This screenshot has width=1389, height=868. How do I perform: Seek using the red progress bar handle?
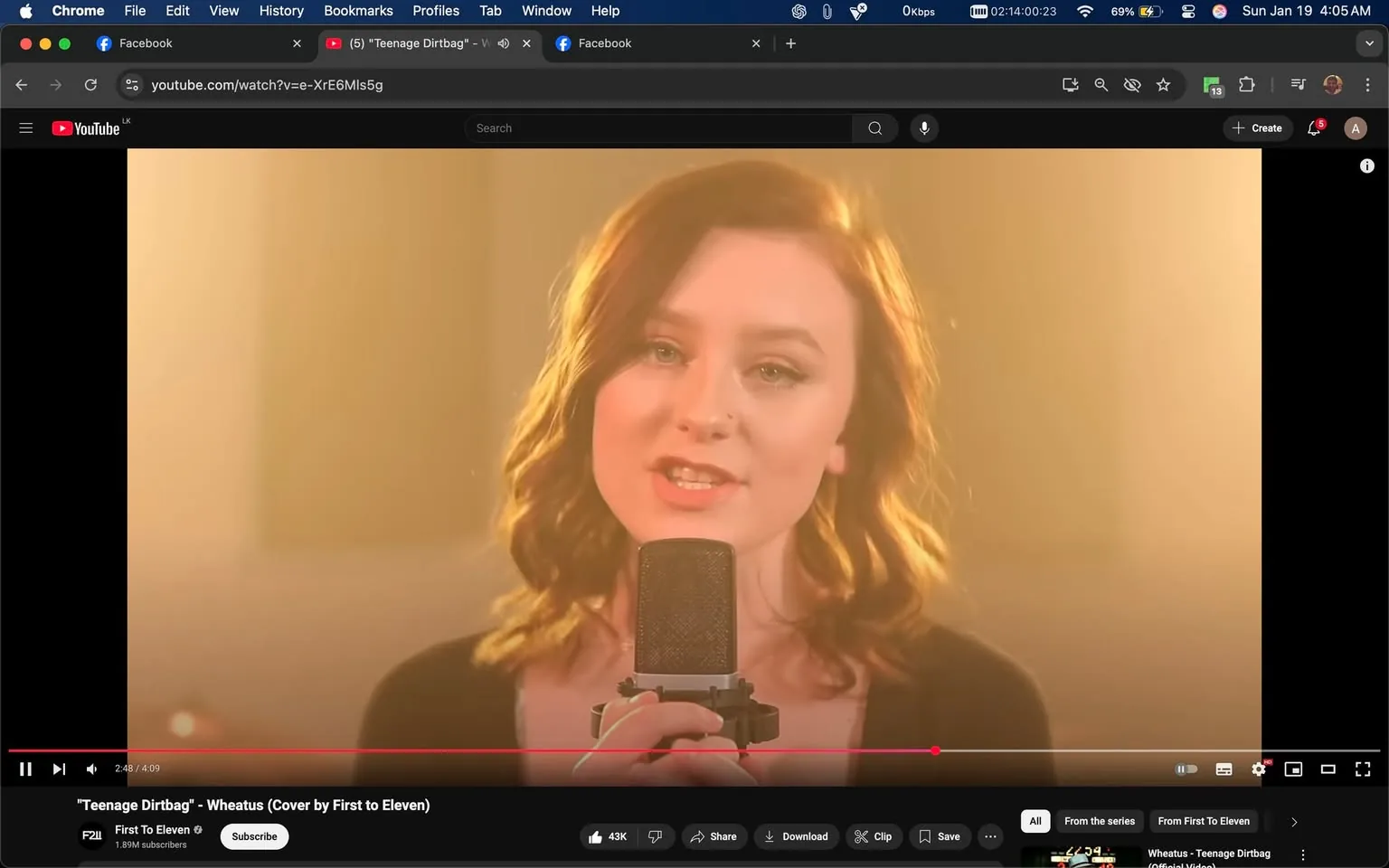click(935, 750)
